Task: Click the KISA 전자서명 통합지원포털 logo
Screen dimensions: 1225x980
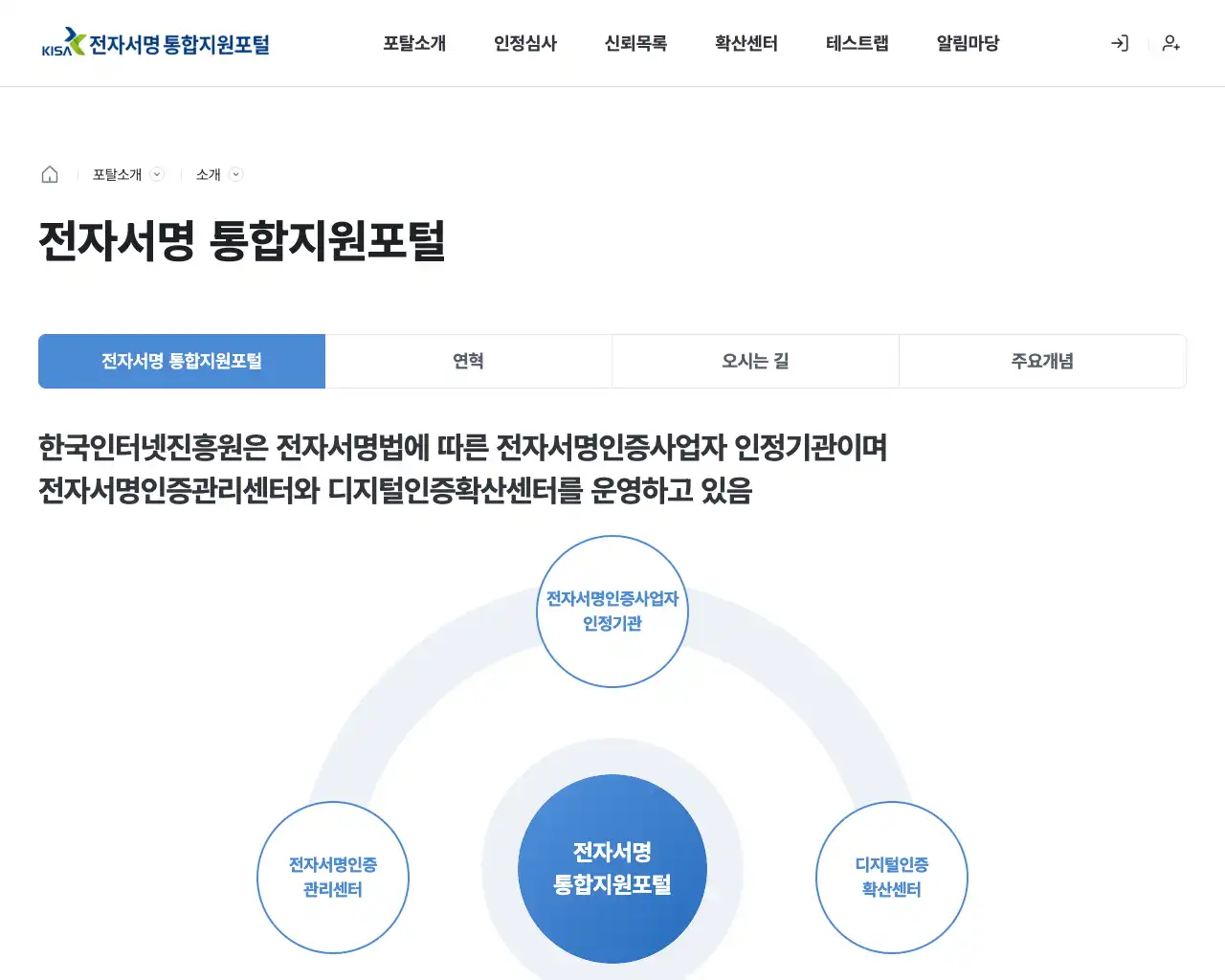Action: (x=156, y=43)
